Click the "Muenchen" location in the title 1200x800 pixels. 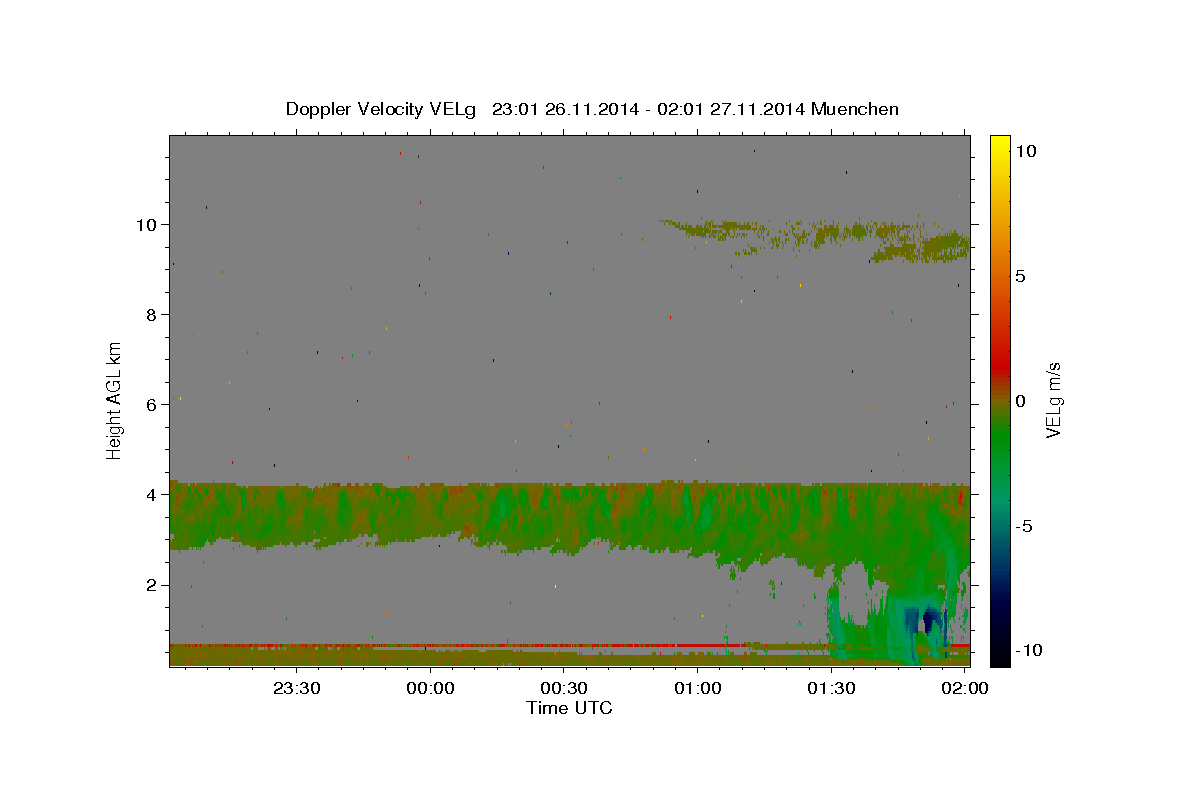tap(855, 109)
